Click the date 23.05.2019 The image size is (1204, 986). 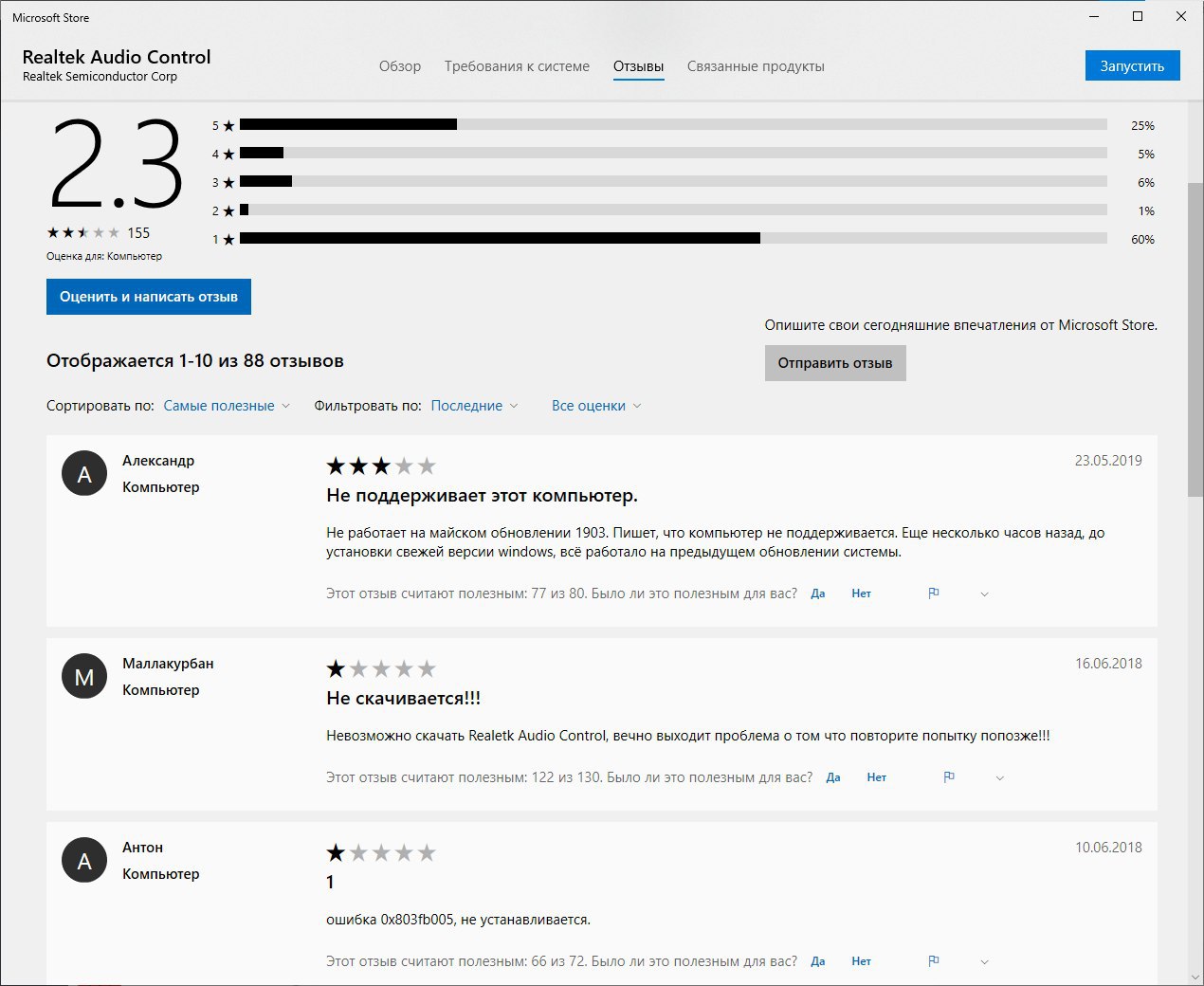click(x=1108, y=461)
